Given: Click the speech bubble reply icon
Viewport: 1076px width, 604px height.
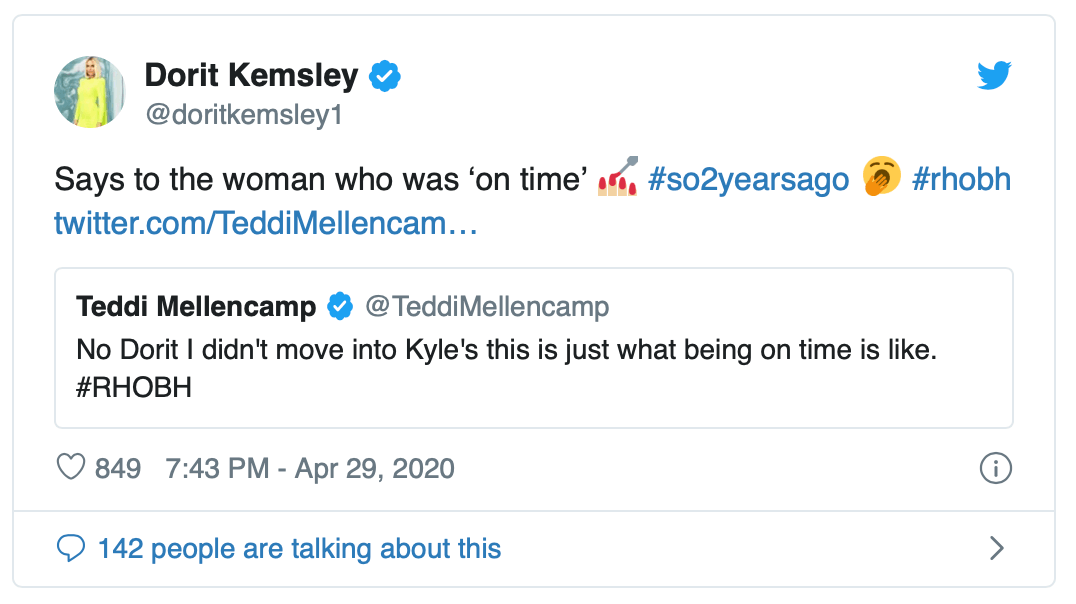Looking at the screenshot, I should pos(70,548).
